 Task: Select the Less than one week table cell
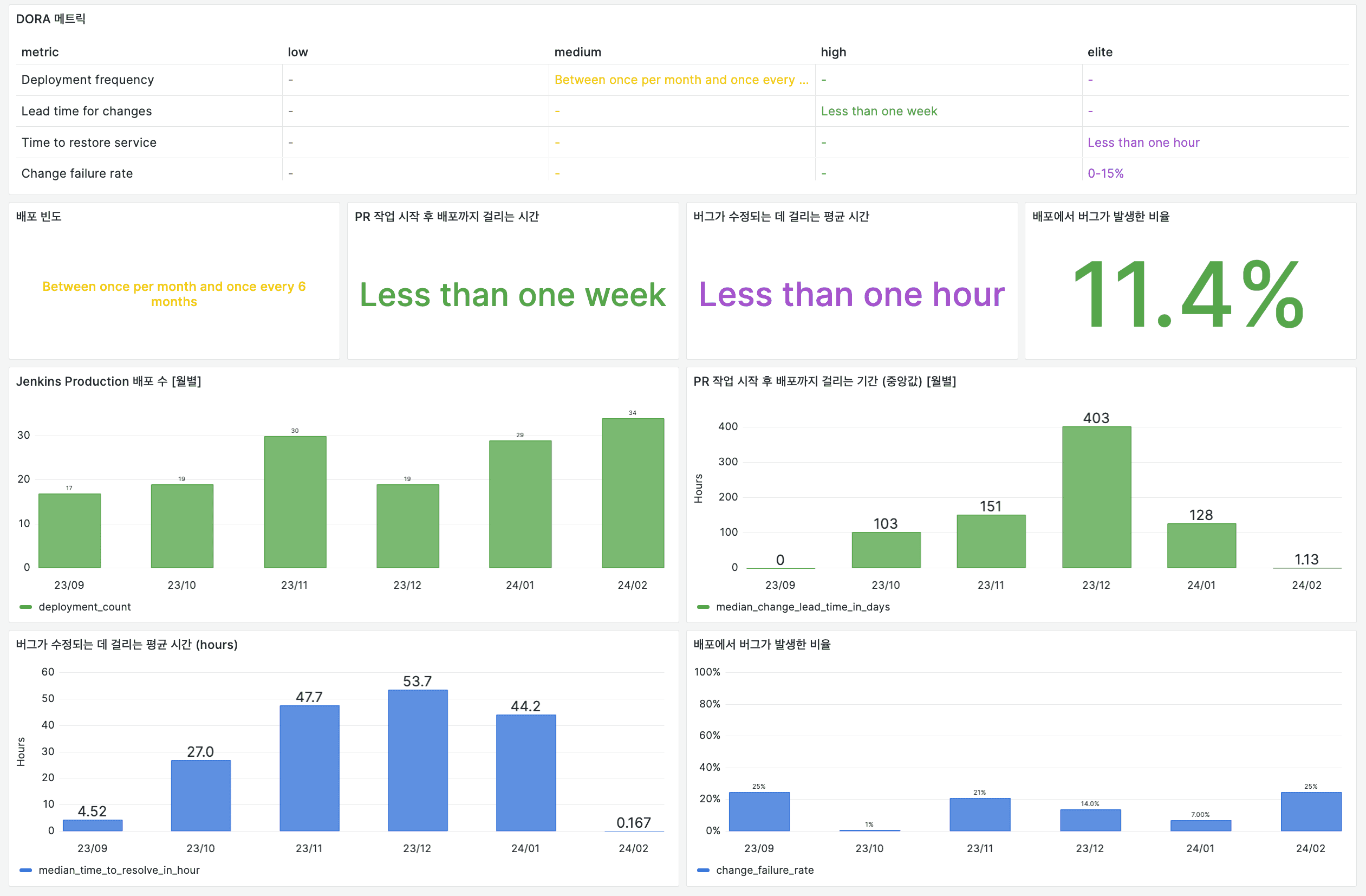pyautogui.click(x=878, y=112)
